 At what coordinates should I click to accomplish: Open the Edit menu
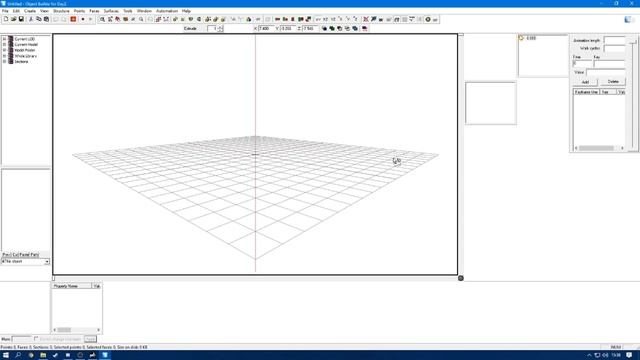pos(16,11)
